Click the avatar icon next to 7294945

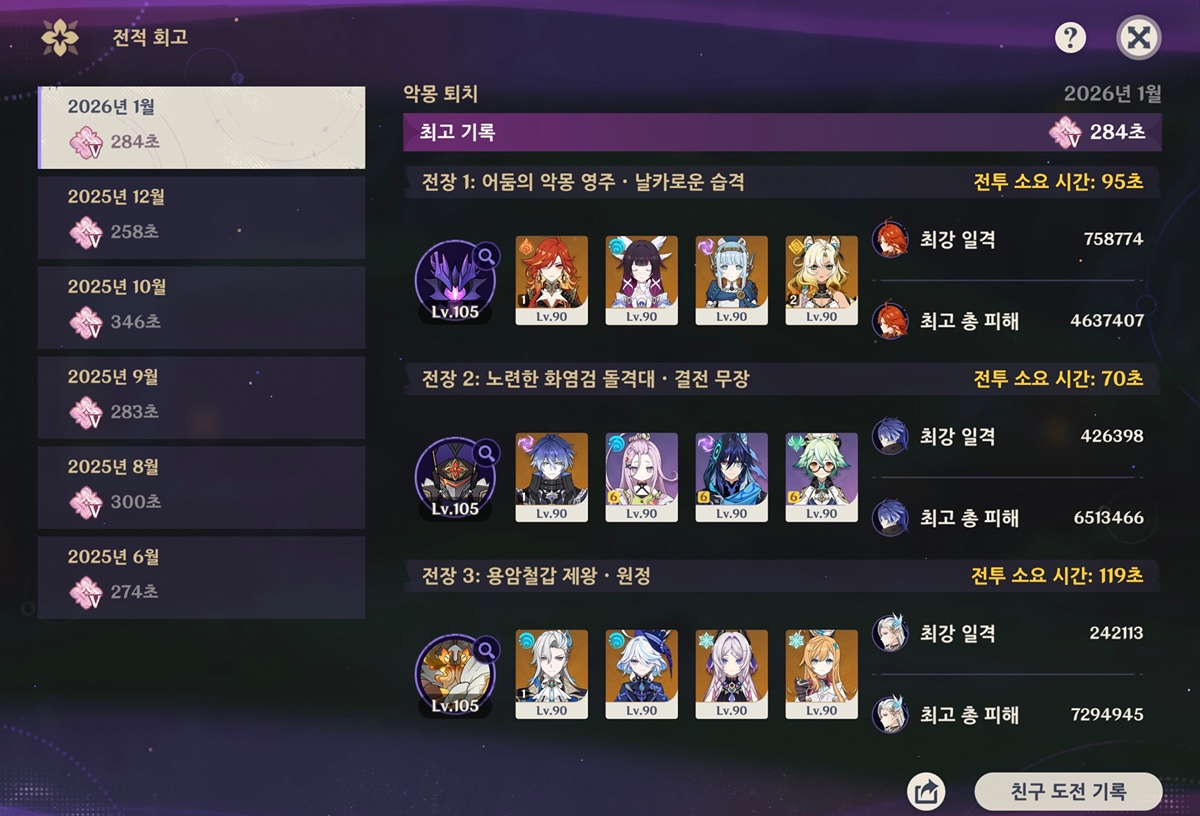coord(890,715)
